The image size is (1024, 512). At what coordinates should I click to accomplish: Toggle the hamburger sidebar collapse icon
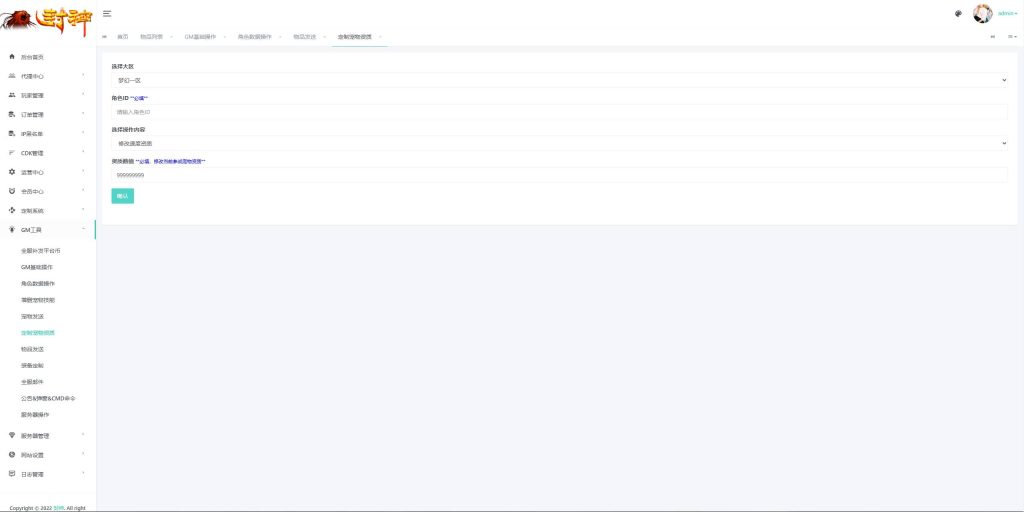(x=107, y=13)
